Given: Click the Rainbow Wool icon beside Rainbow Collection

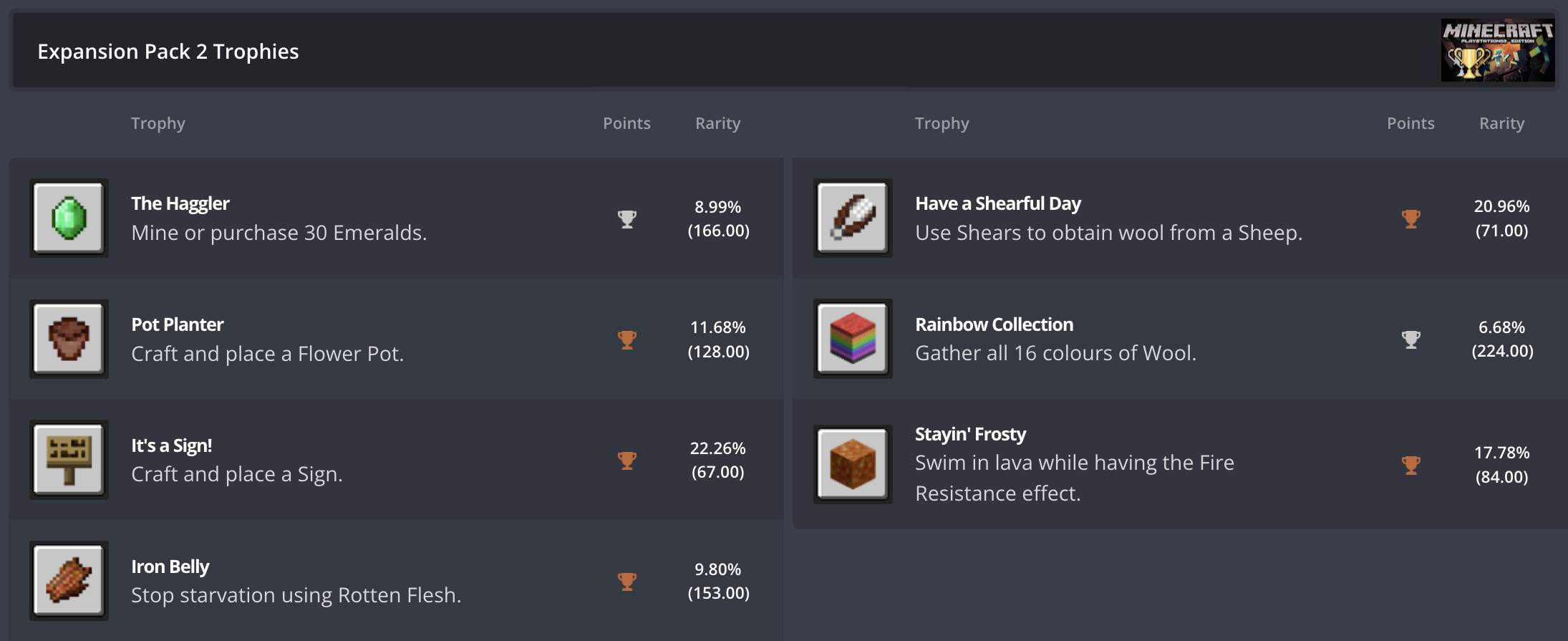Looking at the screenshot, I should pyautogui.click(x=852, y=339).
